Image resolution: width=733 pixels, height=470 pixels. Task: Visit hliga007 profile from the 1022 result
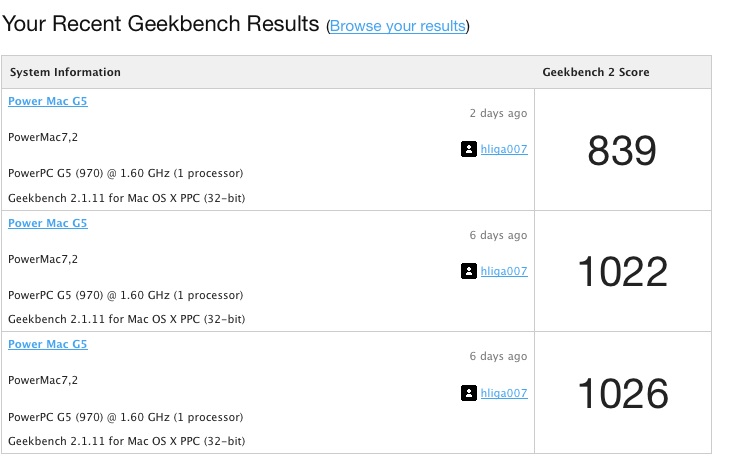(x=504, y=271)
